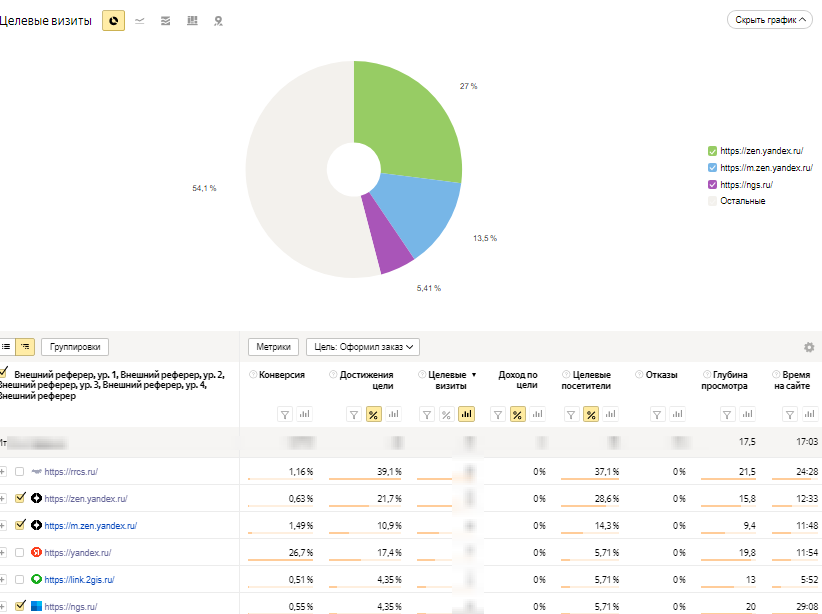
Task: Switch to flat list view icon
Action: pos(6,347)
